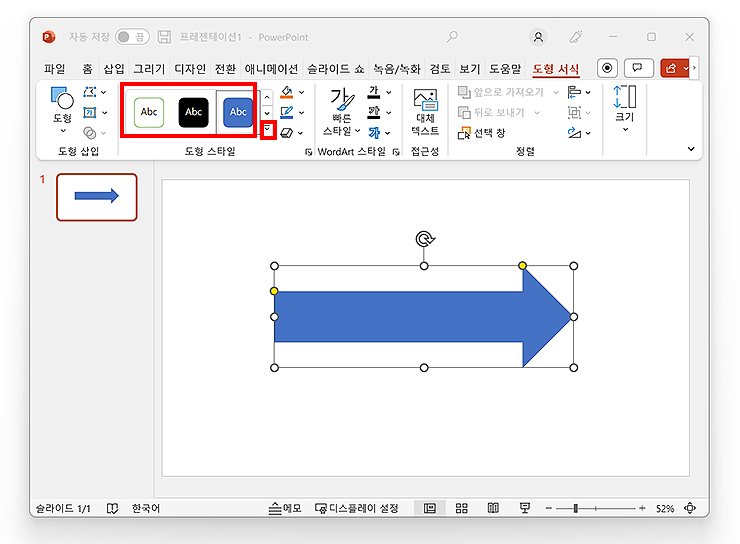Toggle 메모 notes pane
740x544 pixels.
tap(285, 508)
